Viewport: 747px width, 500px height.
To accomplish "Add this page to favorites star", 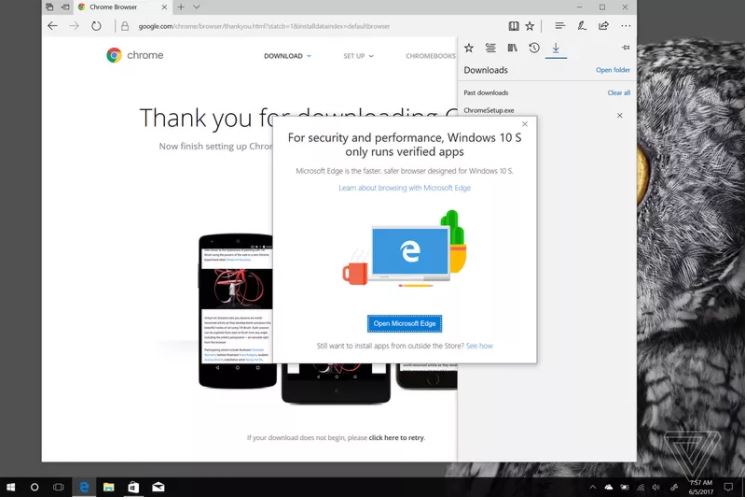I will pyautogui.click(x=530, y=26).
